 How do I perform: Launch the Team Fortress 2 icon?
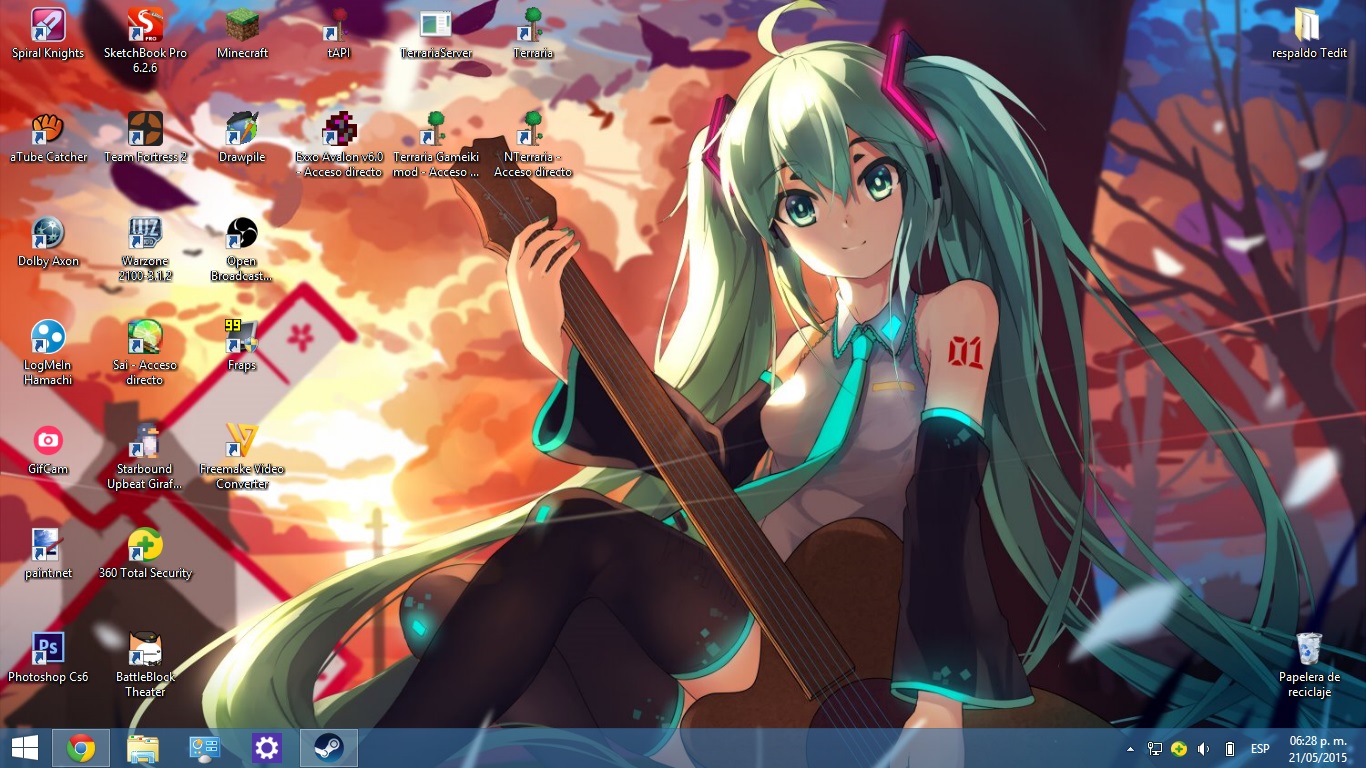coord(145,128)
